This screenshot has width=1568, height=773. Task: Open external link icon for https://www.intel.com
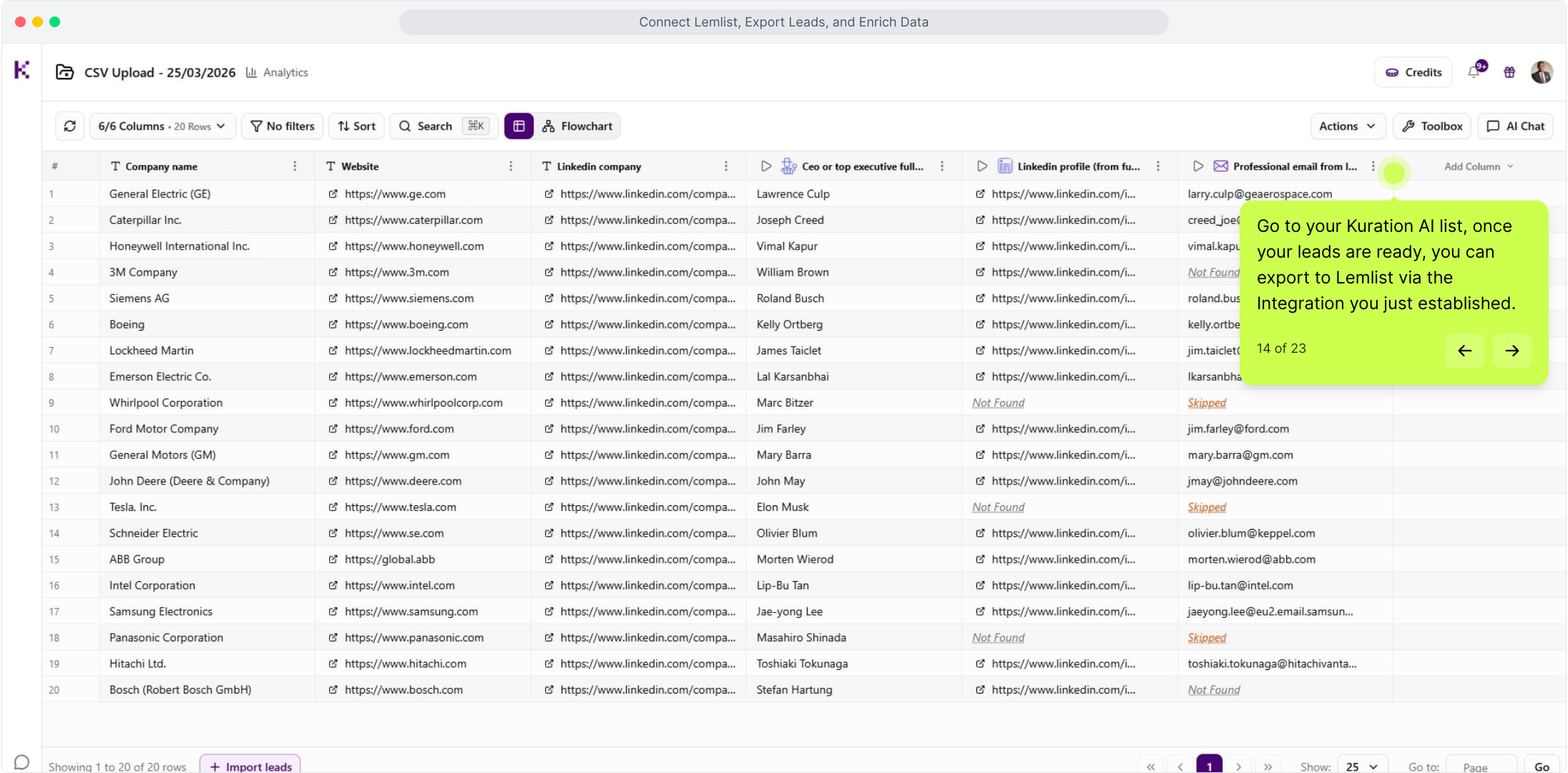[x=333, y=585]
